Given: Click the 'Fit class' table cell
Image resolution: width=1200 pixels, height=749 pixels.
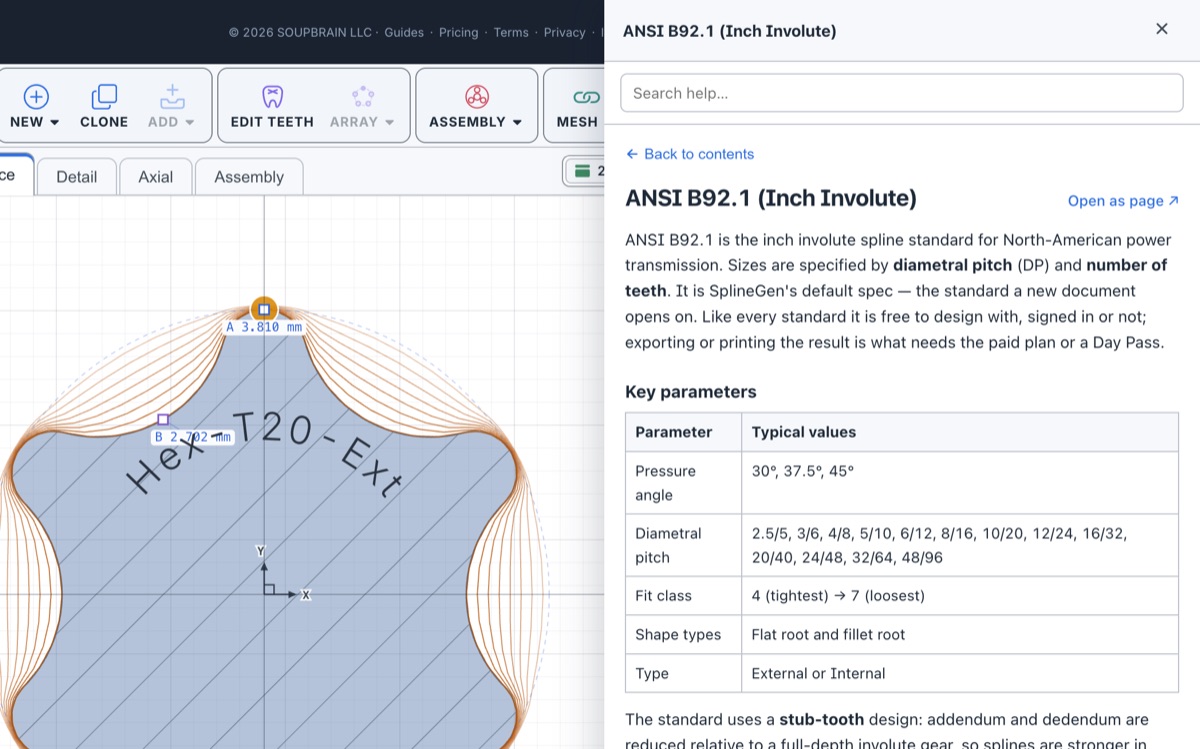Looking at the screenshot, I should tap(684, 595).
